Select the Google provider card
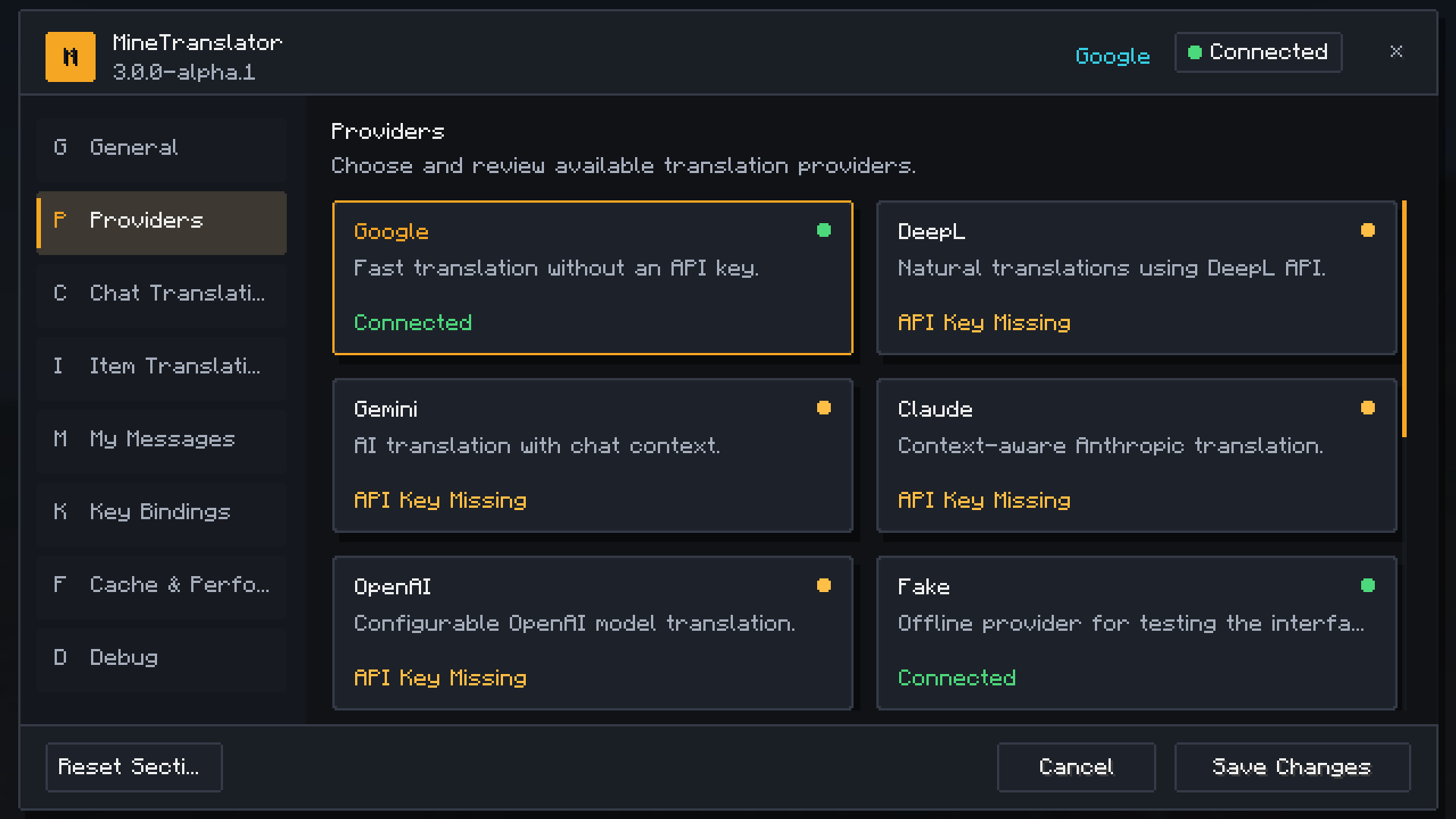 pos(593,278)
